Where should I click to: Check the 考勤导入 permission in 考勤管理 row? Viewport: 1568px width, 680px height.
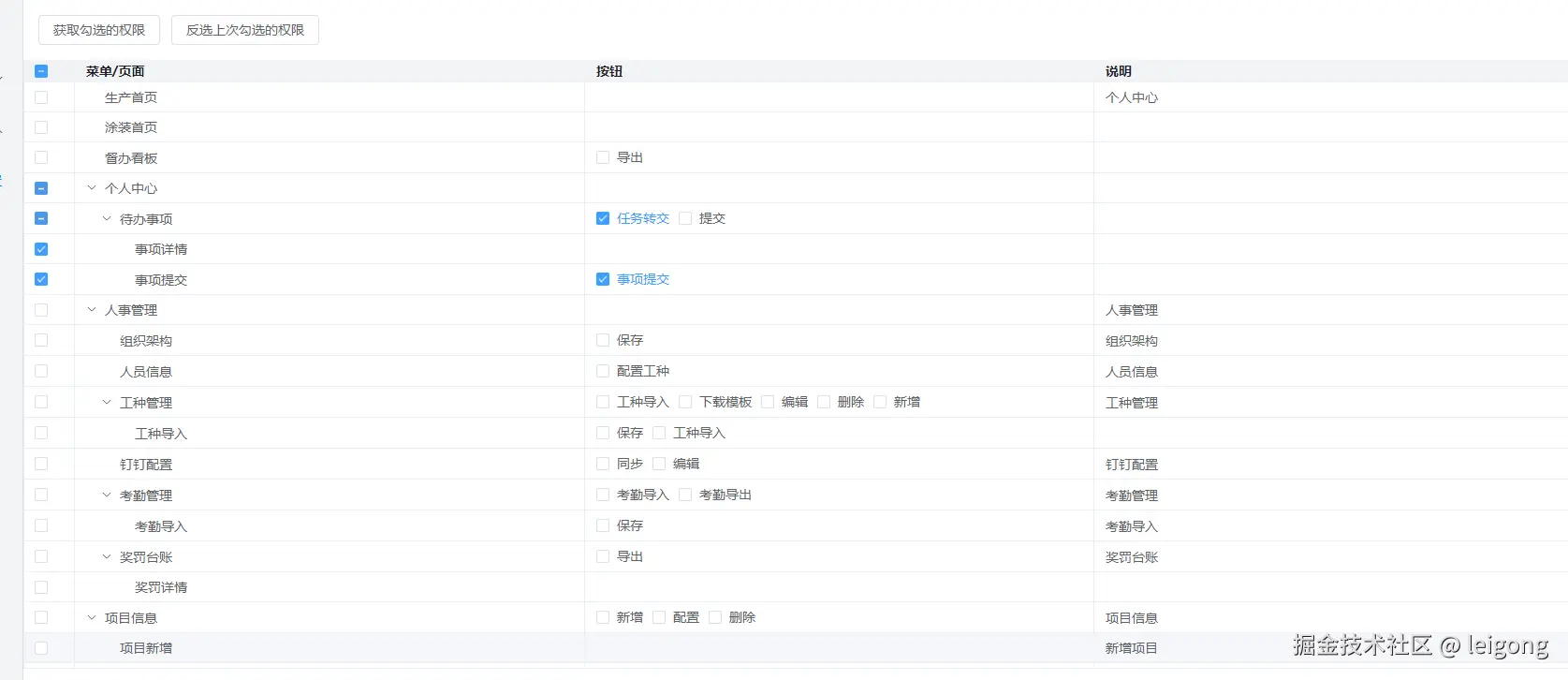603,495
